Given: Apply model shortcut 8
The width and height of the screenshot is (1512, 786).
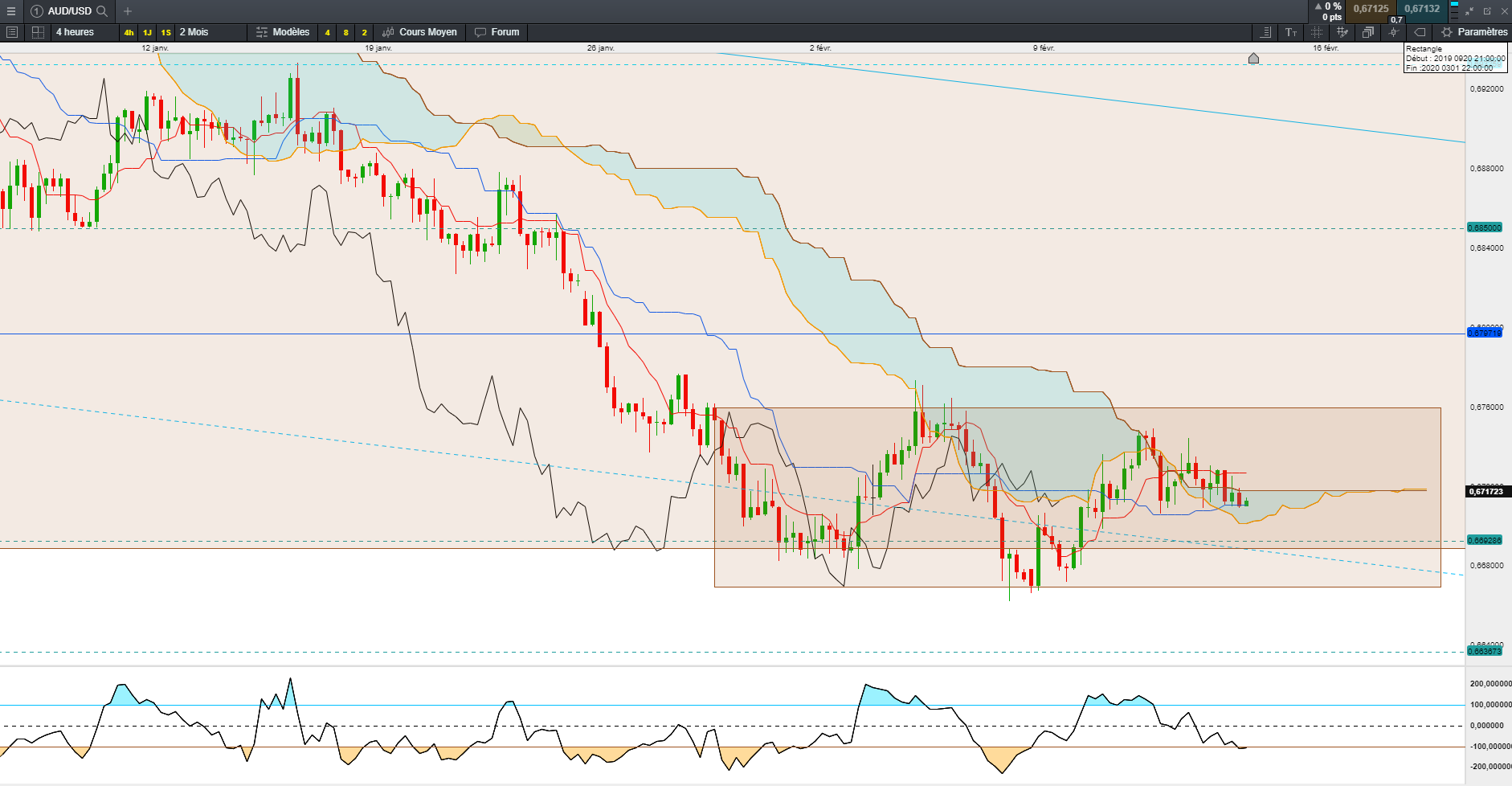Looking at the screenshot, I should click(x=345, y=33).
